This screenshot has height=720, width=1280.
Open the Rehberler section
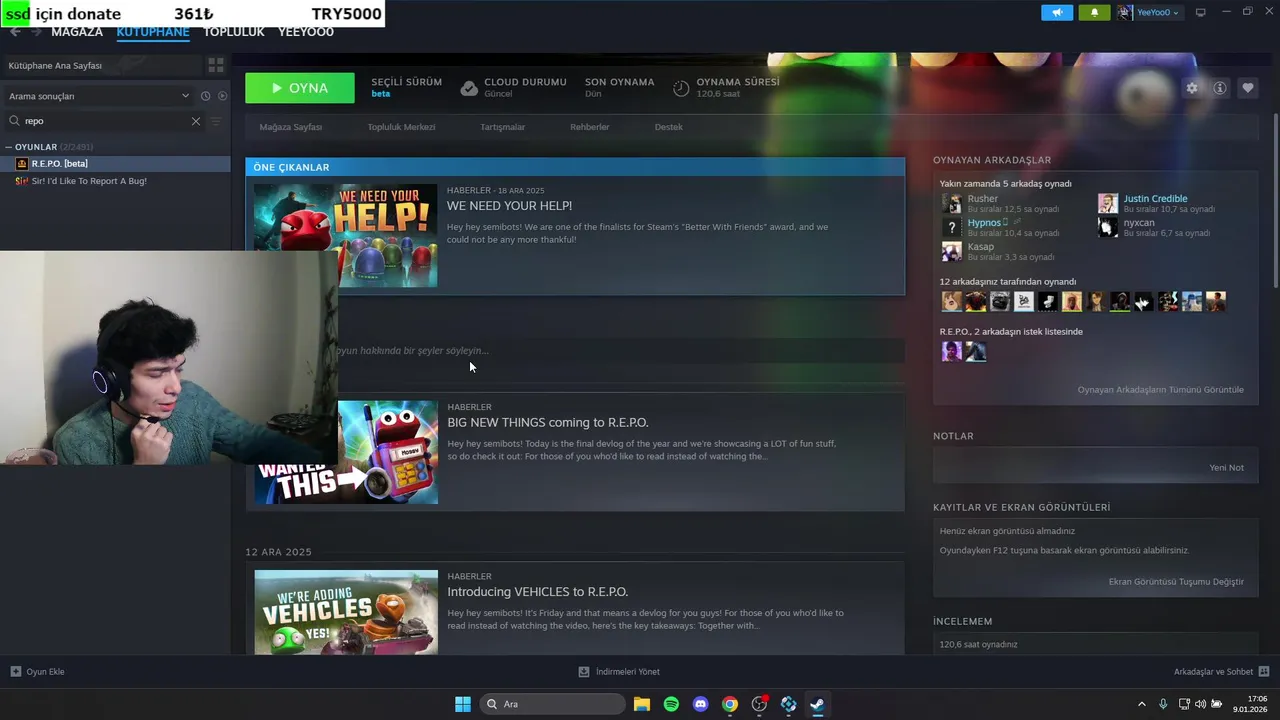[590, 127]
